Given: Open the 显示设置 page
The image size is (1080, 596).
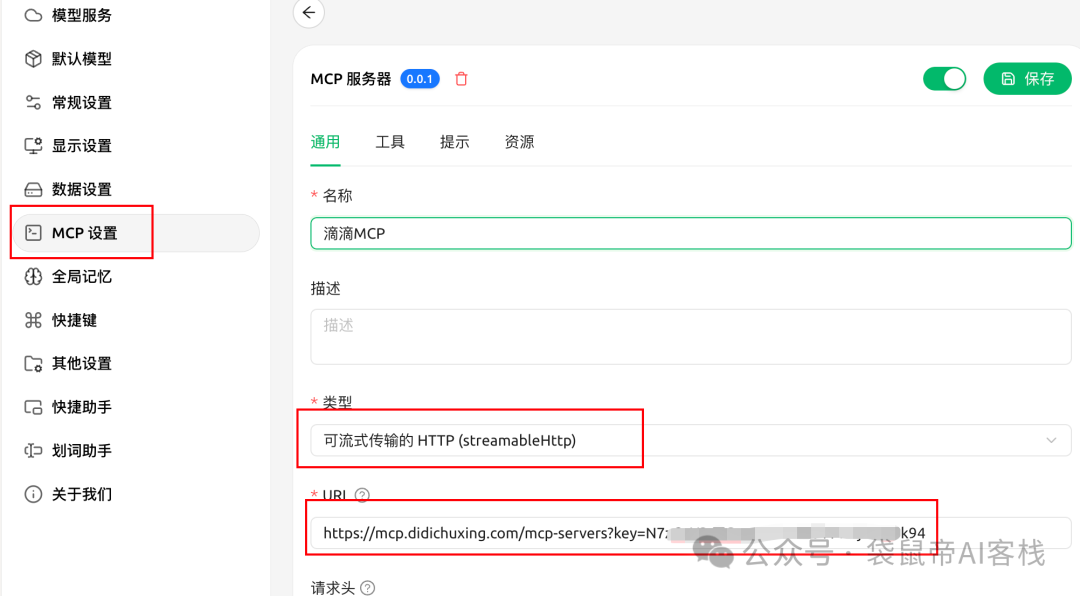Looking at the screenshot, I should 135,145.
